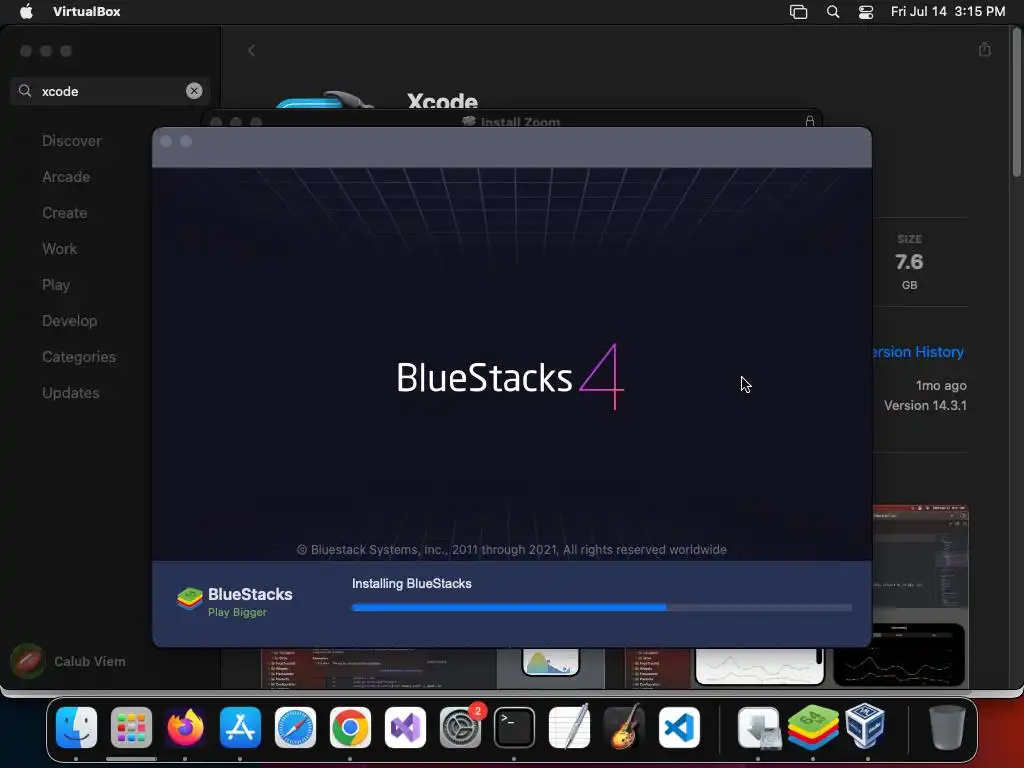Open System Settings with badge
The width and height of the screenshot is (1024, 768).
pos(460,727)
